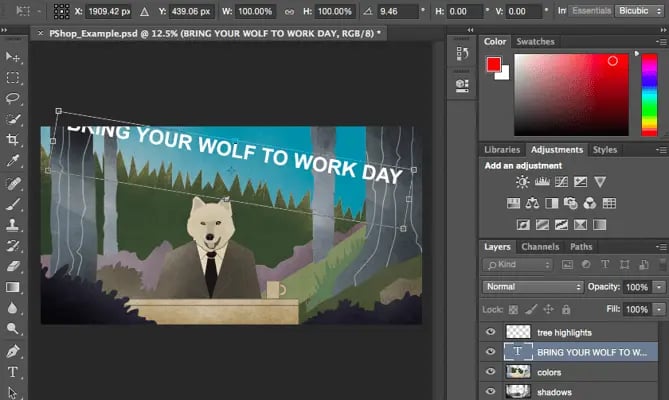Select the Move tool
This screenshot has height=400, width=669.
coord(13,56)
